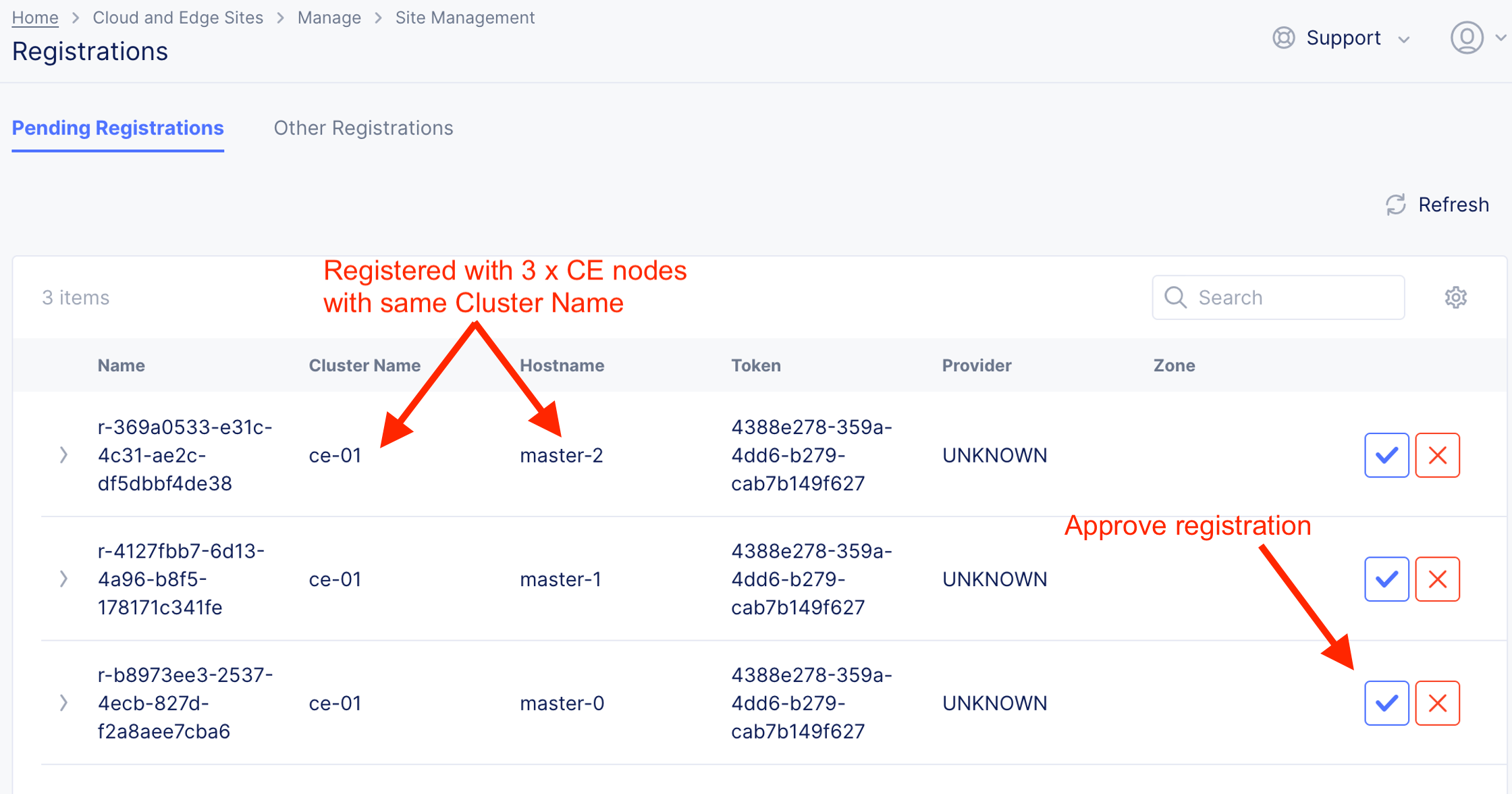Reject the master-0 registration with the red X
This screenshot has height=794, width=1512.
click(1437, 704)
